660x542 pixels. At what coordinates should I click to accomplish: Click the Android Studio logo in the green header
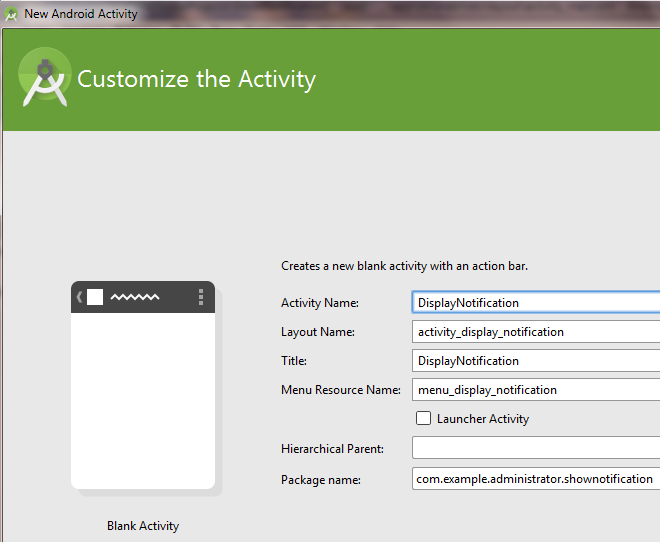pyautogui.click(x=45, y=79)
